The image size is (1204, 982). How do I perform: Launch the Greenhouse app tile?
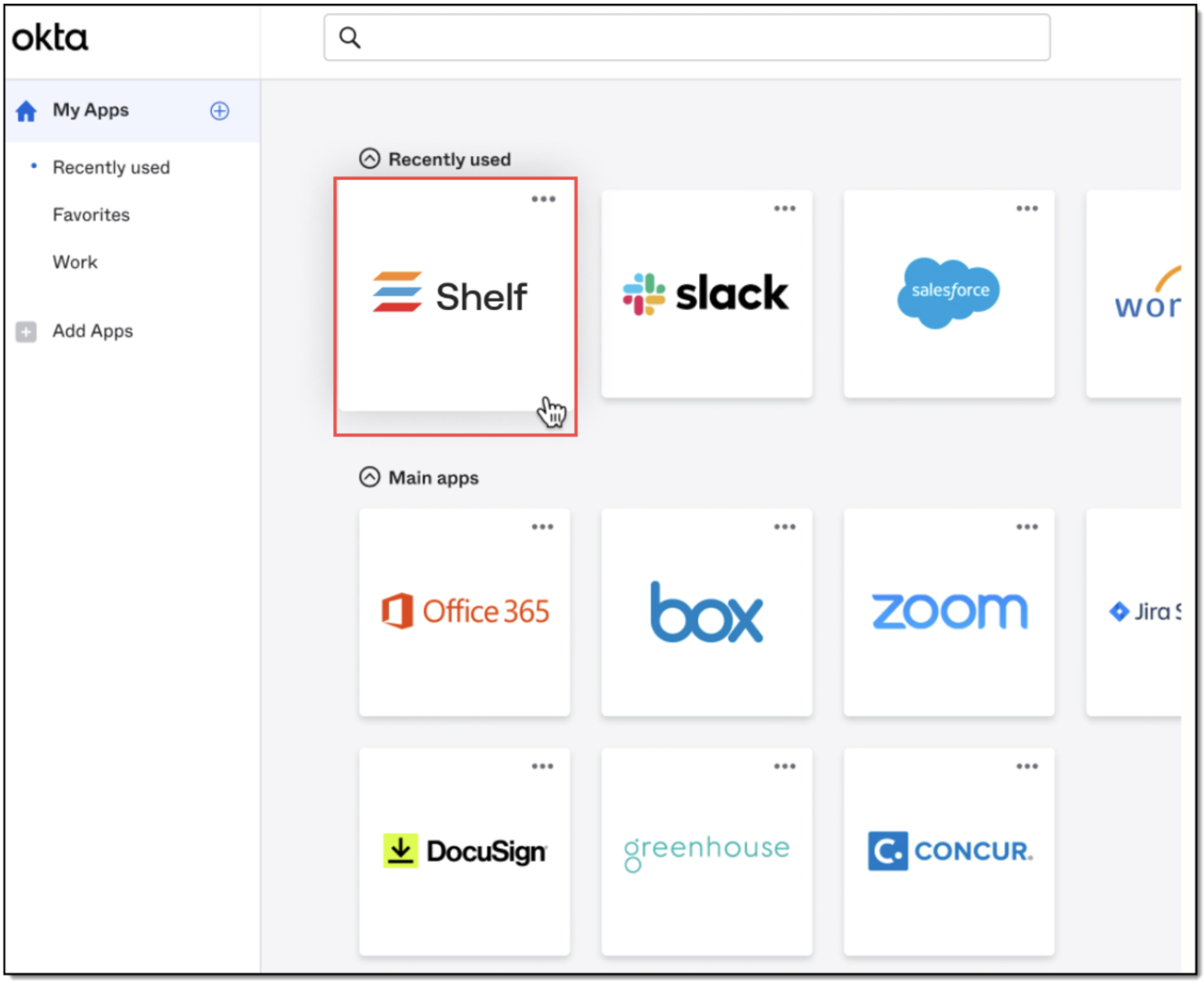click(707, 851)
